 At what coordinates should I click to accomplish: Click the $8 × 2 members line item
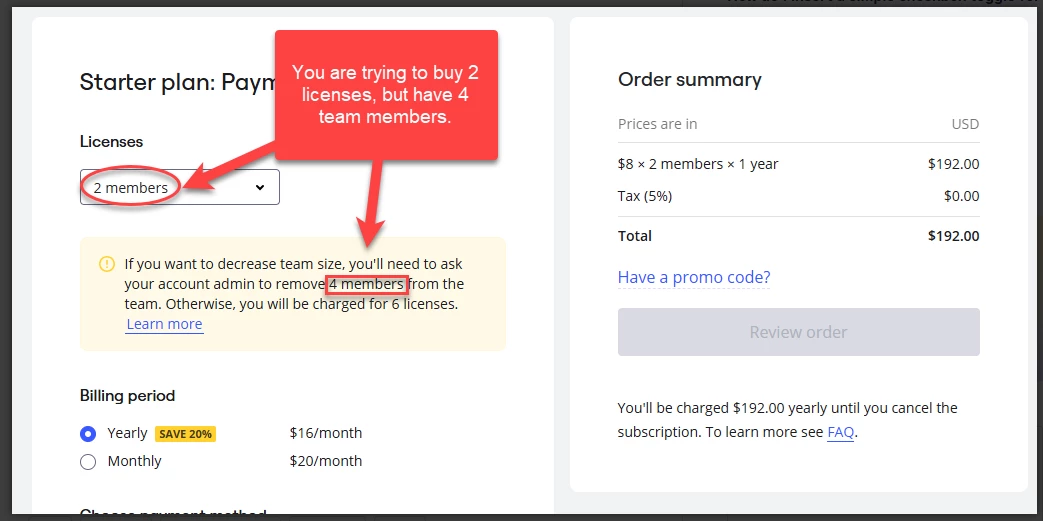[x=698, y=164]
